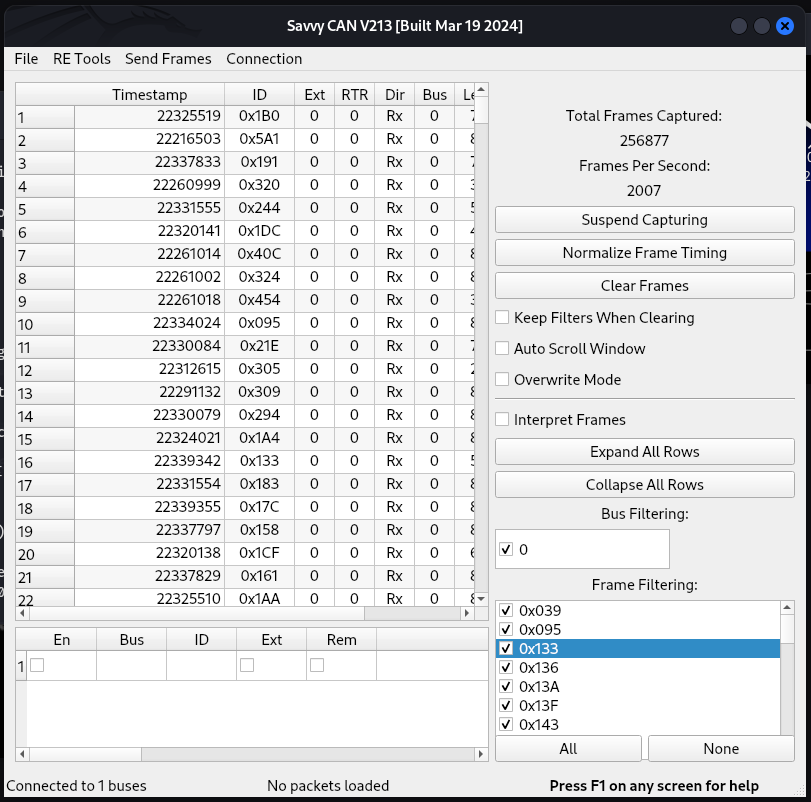Click Collapse All Rows

[x=644, y=485]
